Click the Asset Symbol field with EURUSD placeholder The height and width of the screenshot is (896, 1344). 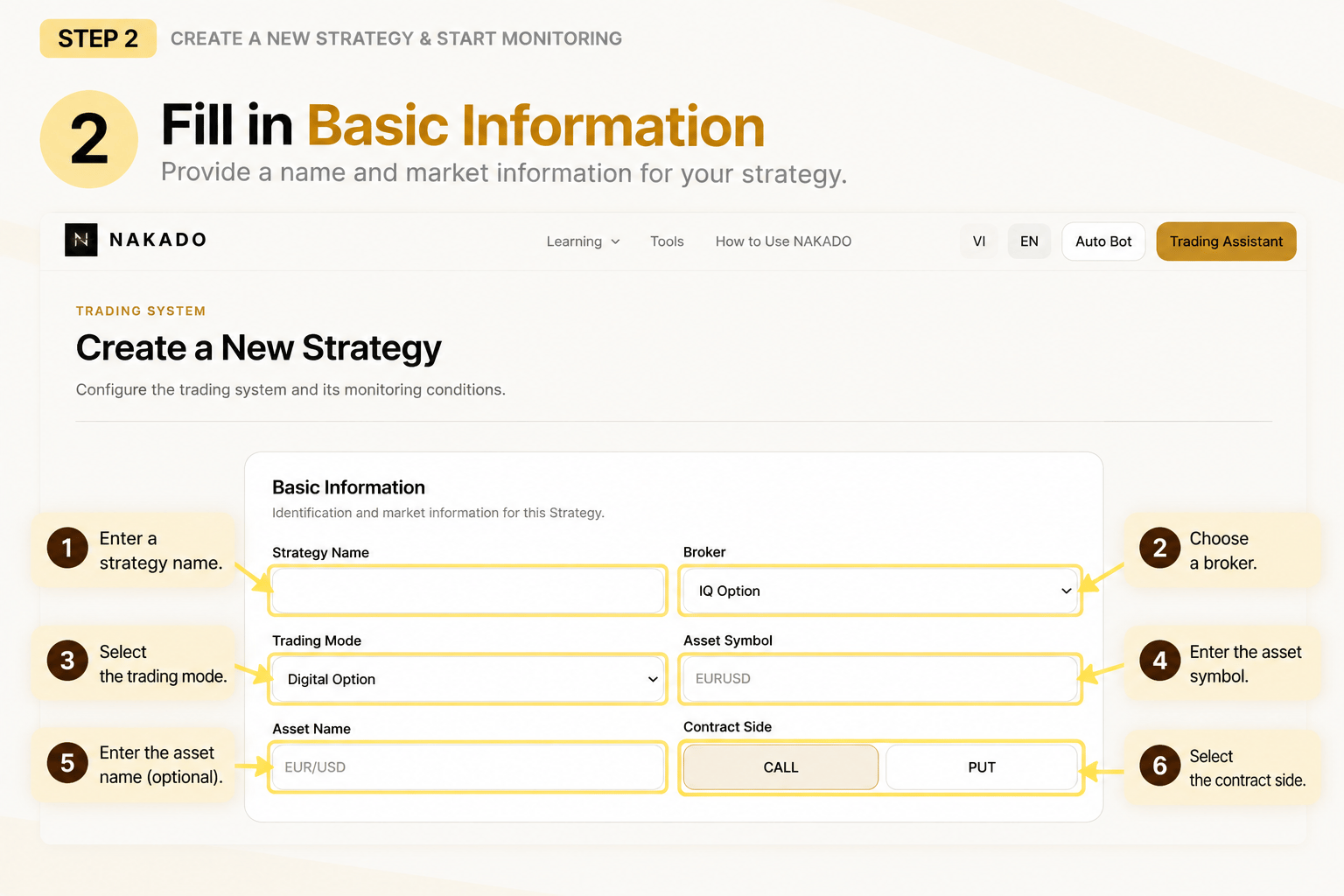[880, 678]
